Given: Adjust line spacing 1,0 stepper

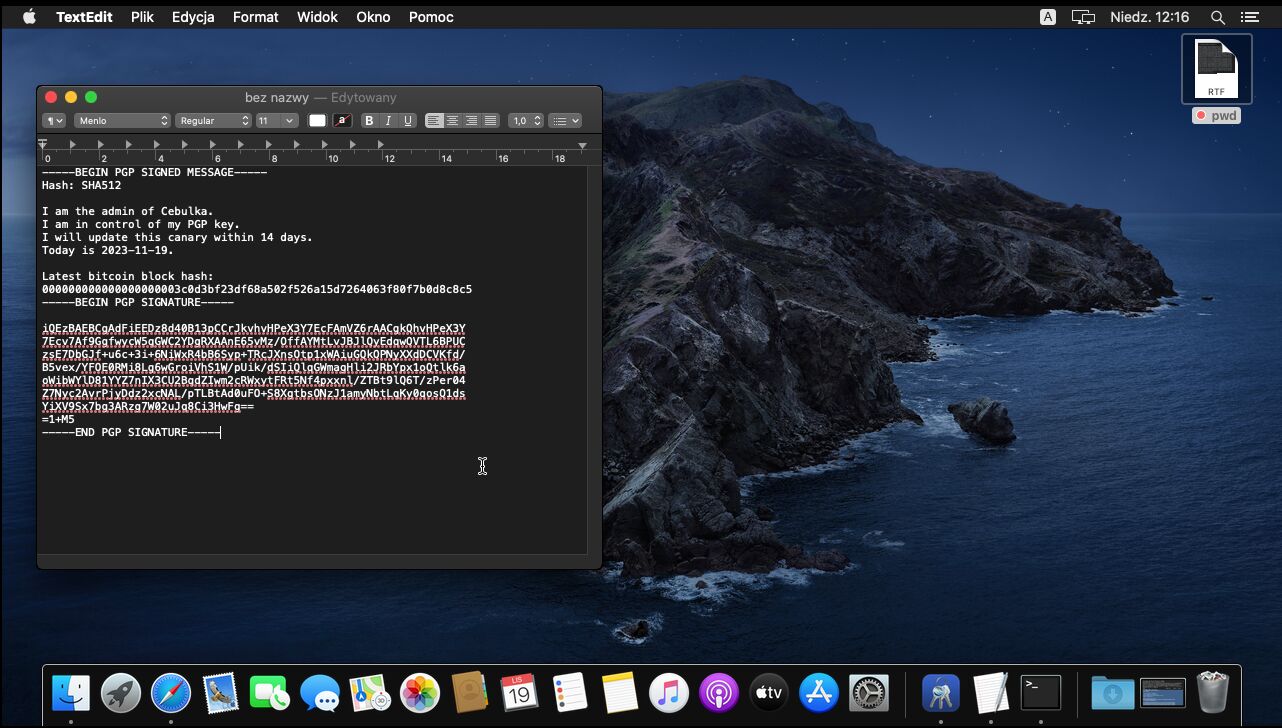Looking at the screenshot, I should point(526,121).
